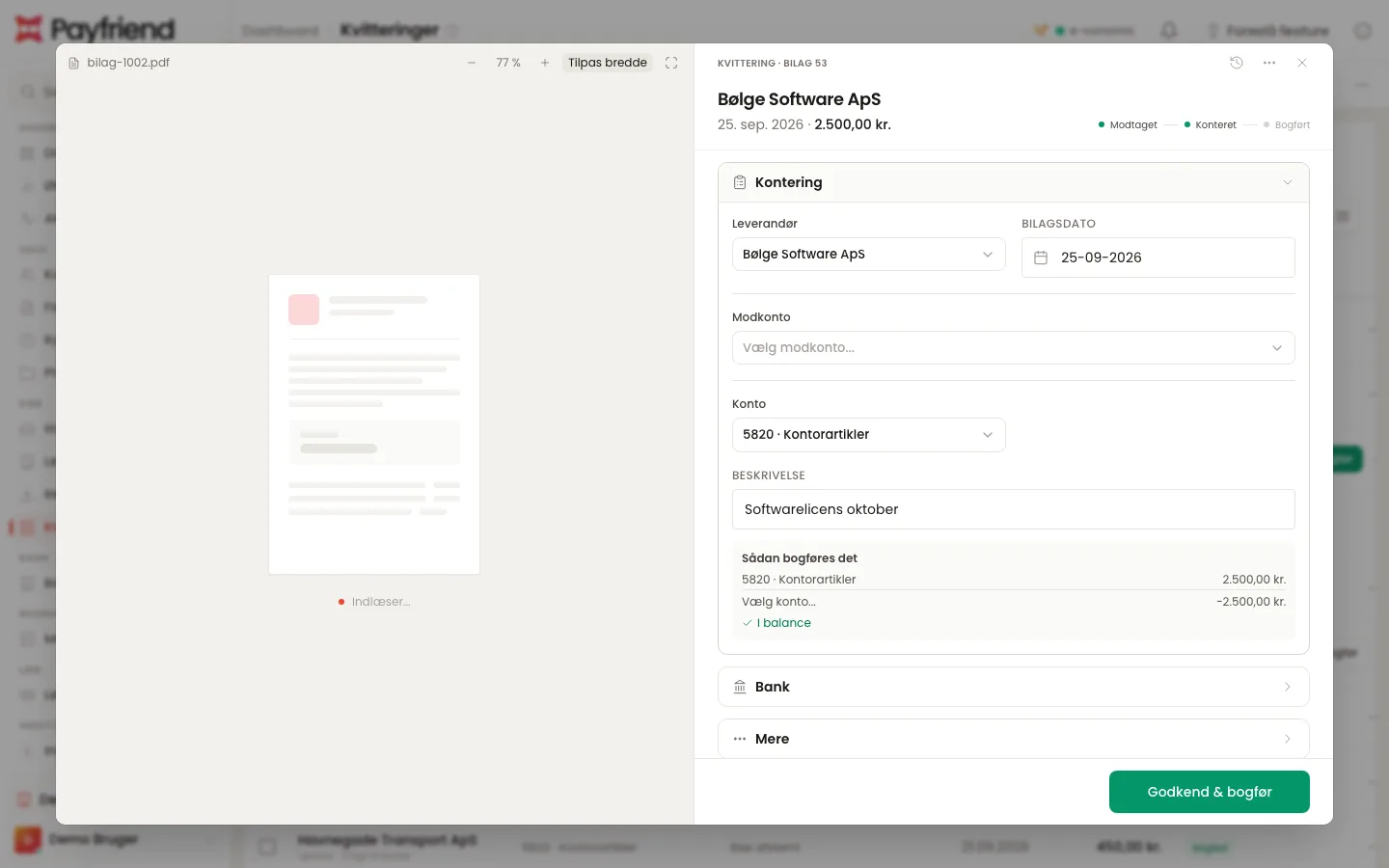
Task: Click the Godkend & bogfør button
Action: (x=1210, y=792)
